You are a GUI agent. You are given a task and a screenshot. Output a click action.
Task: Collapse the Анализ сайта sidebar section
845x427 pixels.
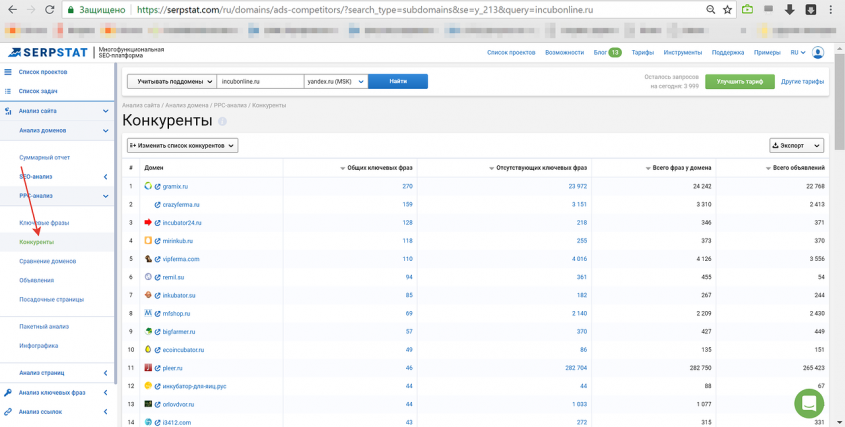tap(106, 111)
